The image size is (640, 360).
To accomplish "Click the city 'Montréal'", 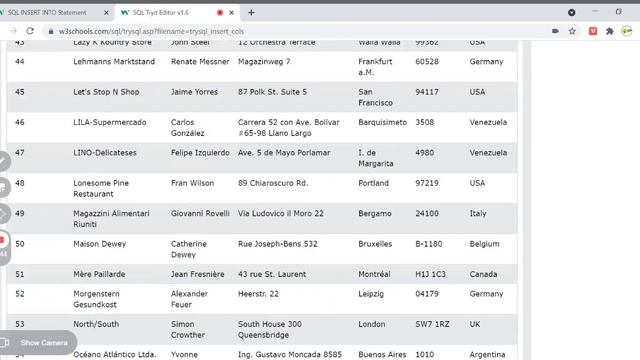I will (374, 274).
